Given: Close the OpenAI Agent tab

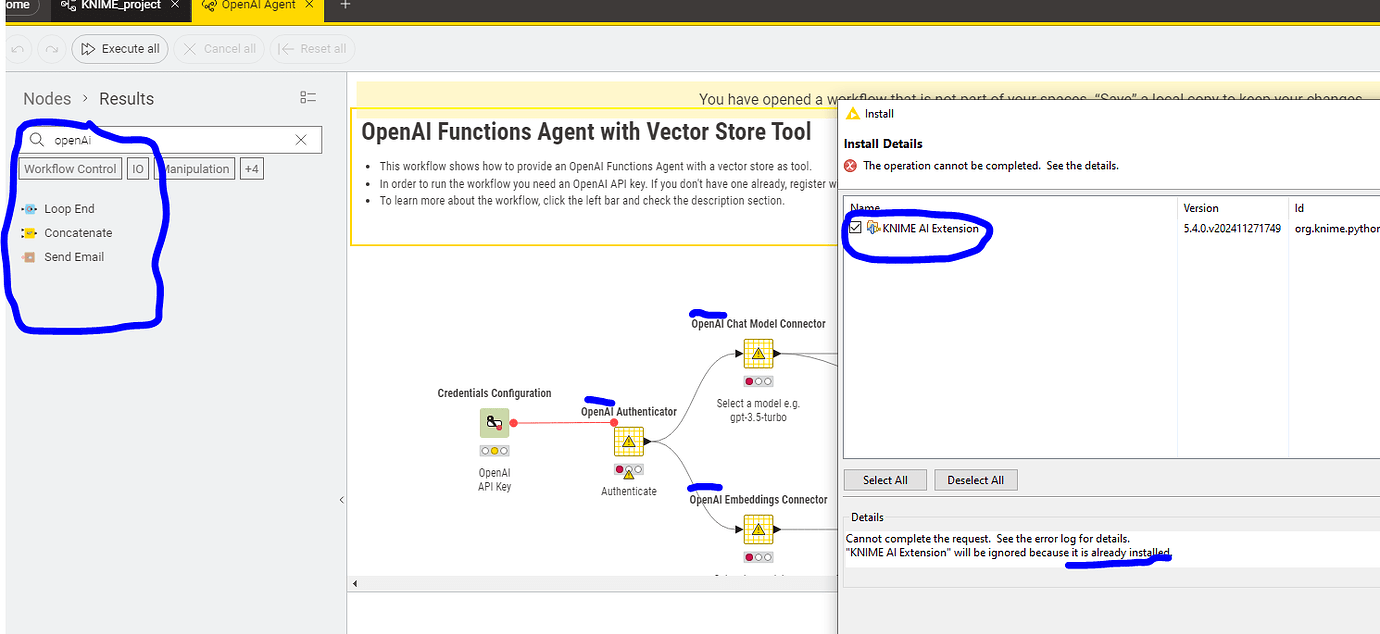Looking at the screenshot, I should 309,5.
